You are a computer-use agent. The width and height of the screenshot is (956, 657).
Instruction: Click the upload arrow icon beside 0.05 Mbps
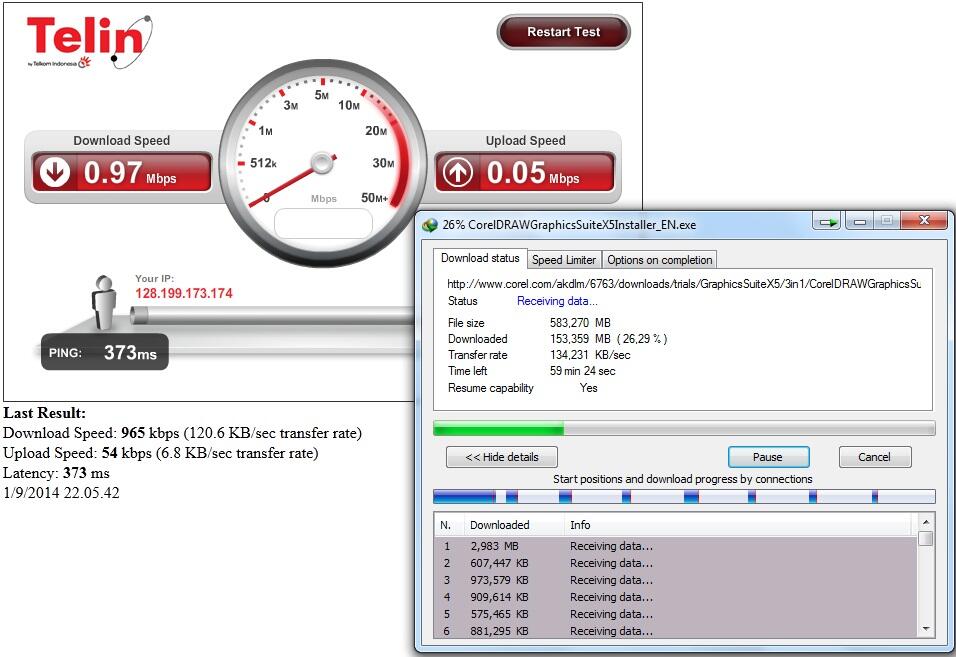click(458, 172)
